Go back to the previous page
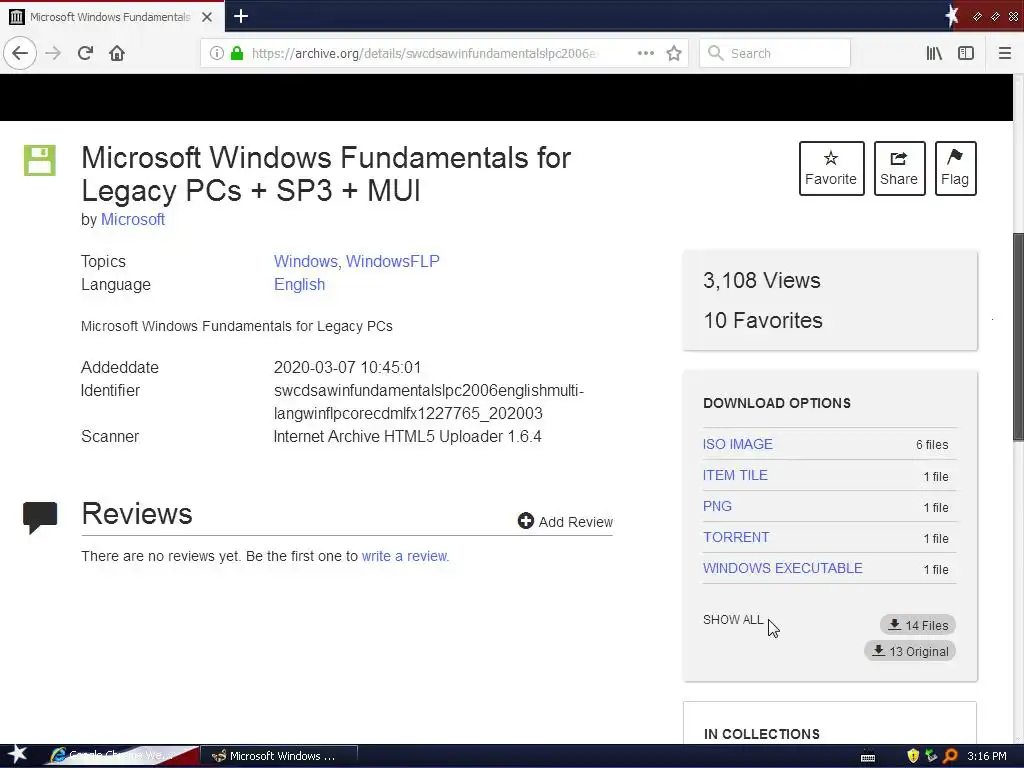 [x=20, y=53]
